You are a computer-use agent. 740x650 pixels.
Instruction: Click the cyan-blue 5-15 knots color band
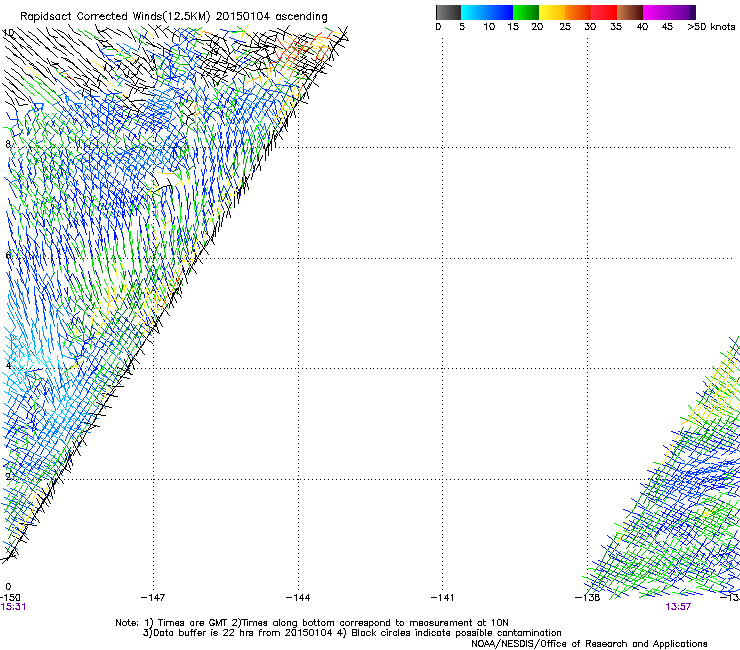point(487,12)
